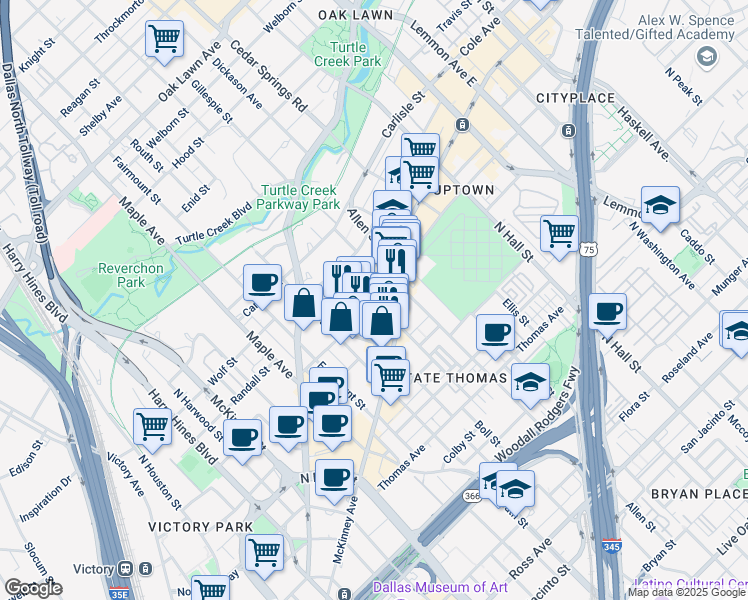Click the OAK LAWN neighborhood label
The width and height of the screenshot is (748, 600).
(x=356, y=15)
